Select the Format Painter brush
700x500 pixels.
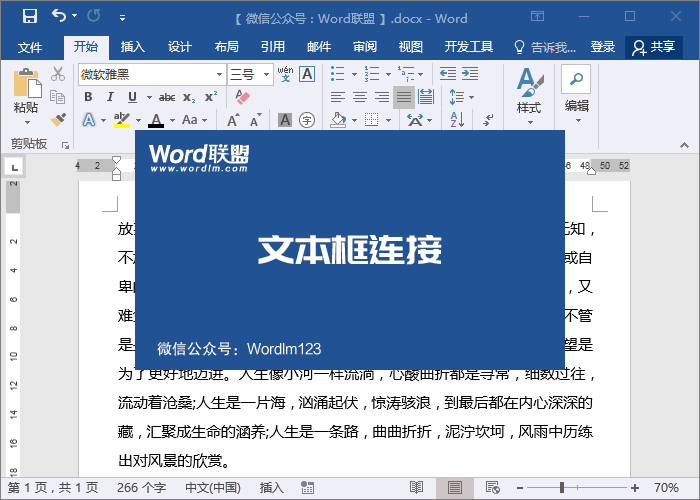pyautogui.click(x=58, y=120)
